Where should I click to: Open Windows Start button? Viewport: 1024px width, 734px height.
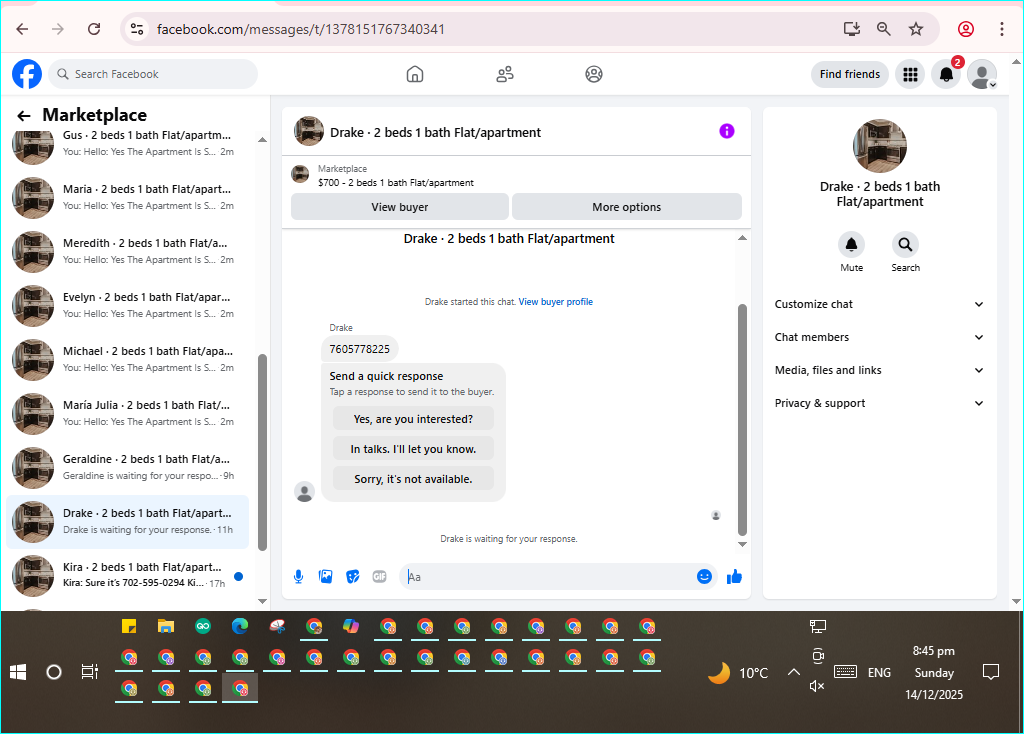18,672
